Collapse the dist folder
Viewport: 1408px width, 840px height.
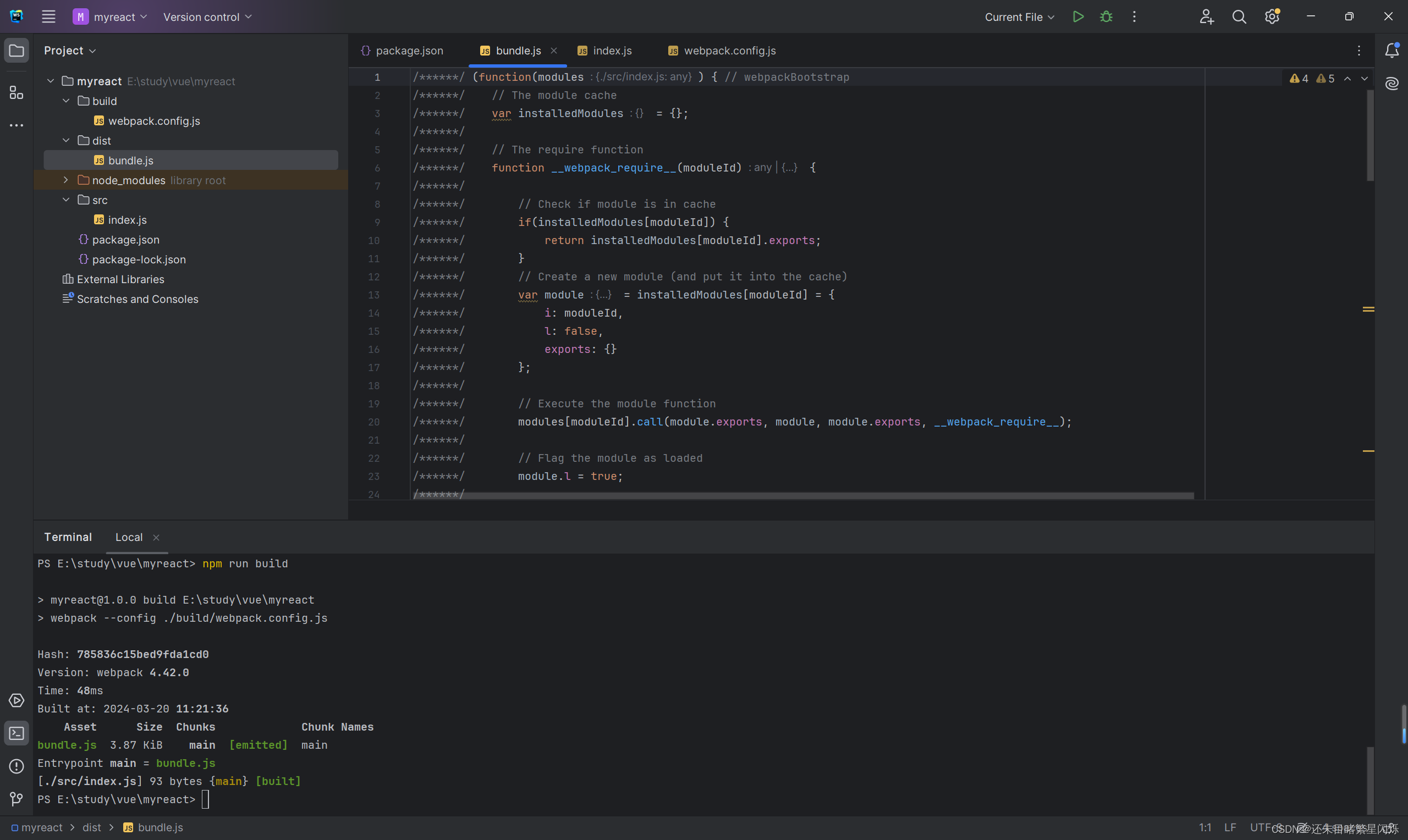pyautogui.click(x=65, y=140)
